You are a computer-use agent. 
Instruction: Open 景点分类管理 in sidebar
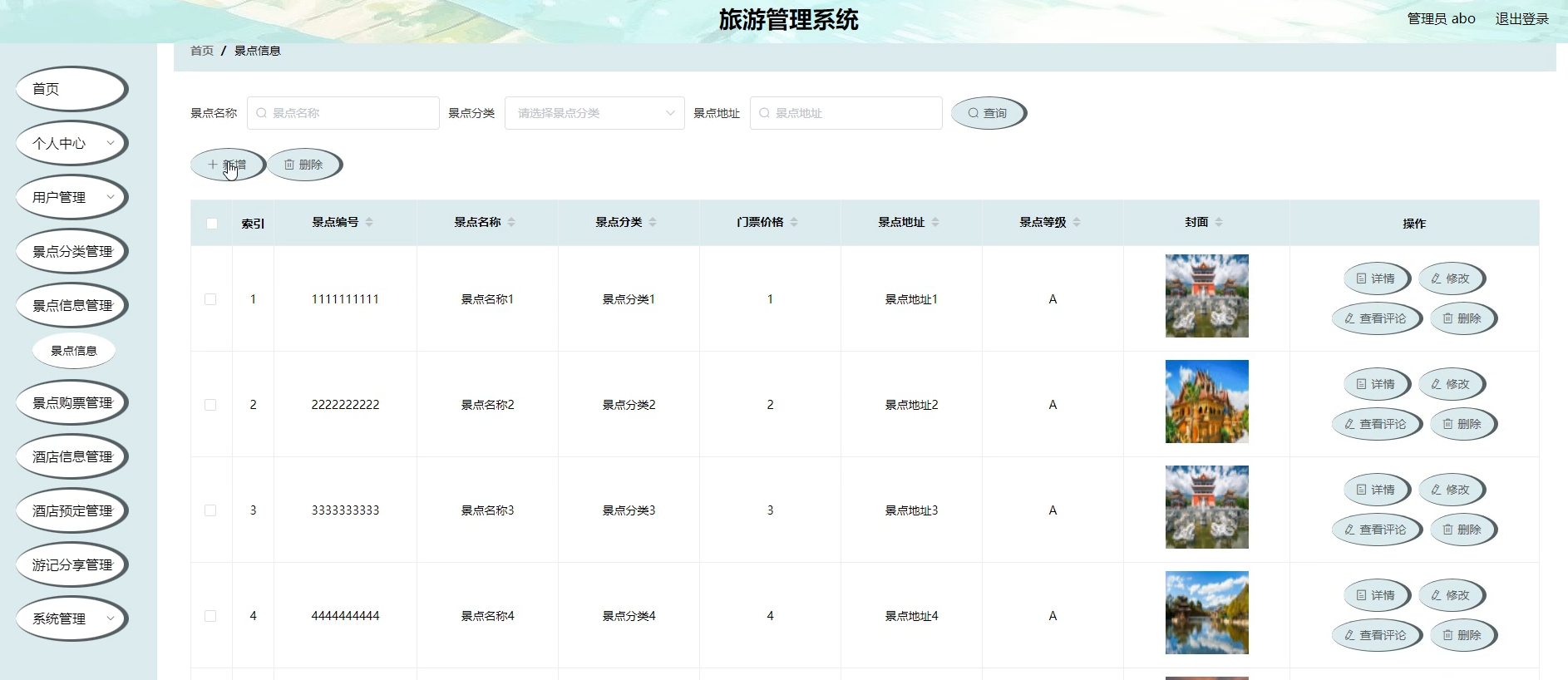coord(71,251)
